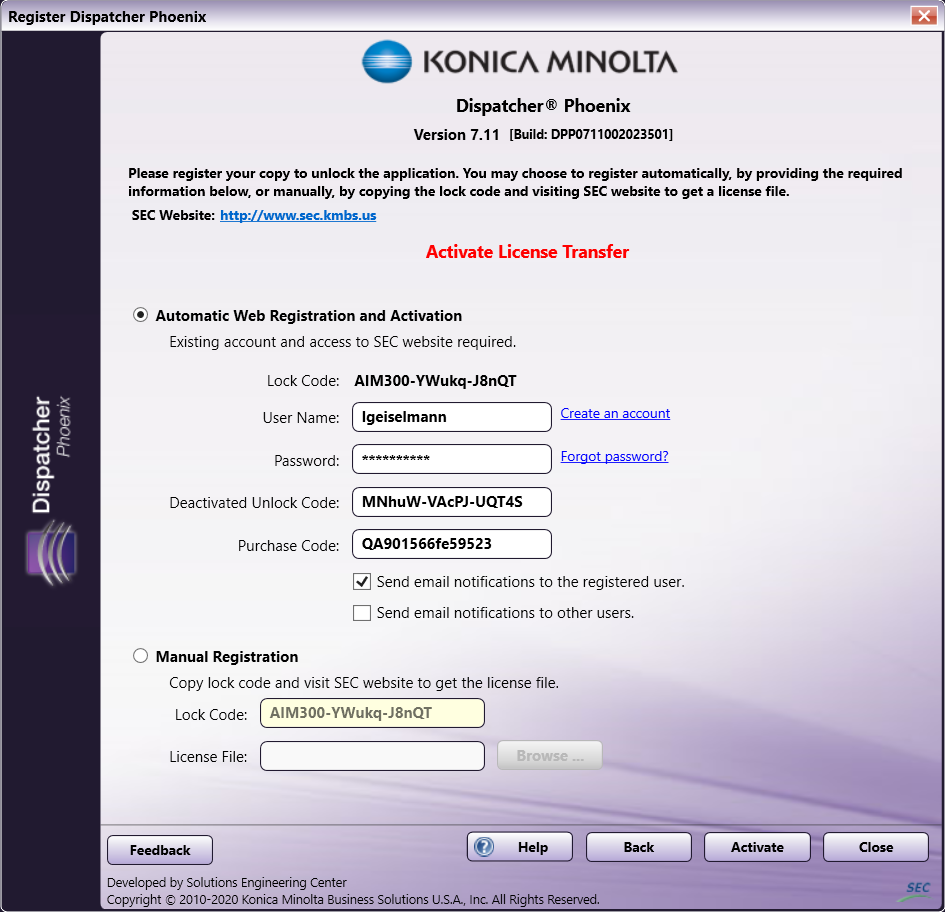The height and width of the screenshot is (912, 945).
Task: Click the SEC logo in bottom corner
Action: point(917,891)
